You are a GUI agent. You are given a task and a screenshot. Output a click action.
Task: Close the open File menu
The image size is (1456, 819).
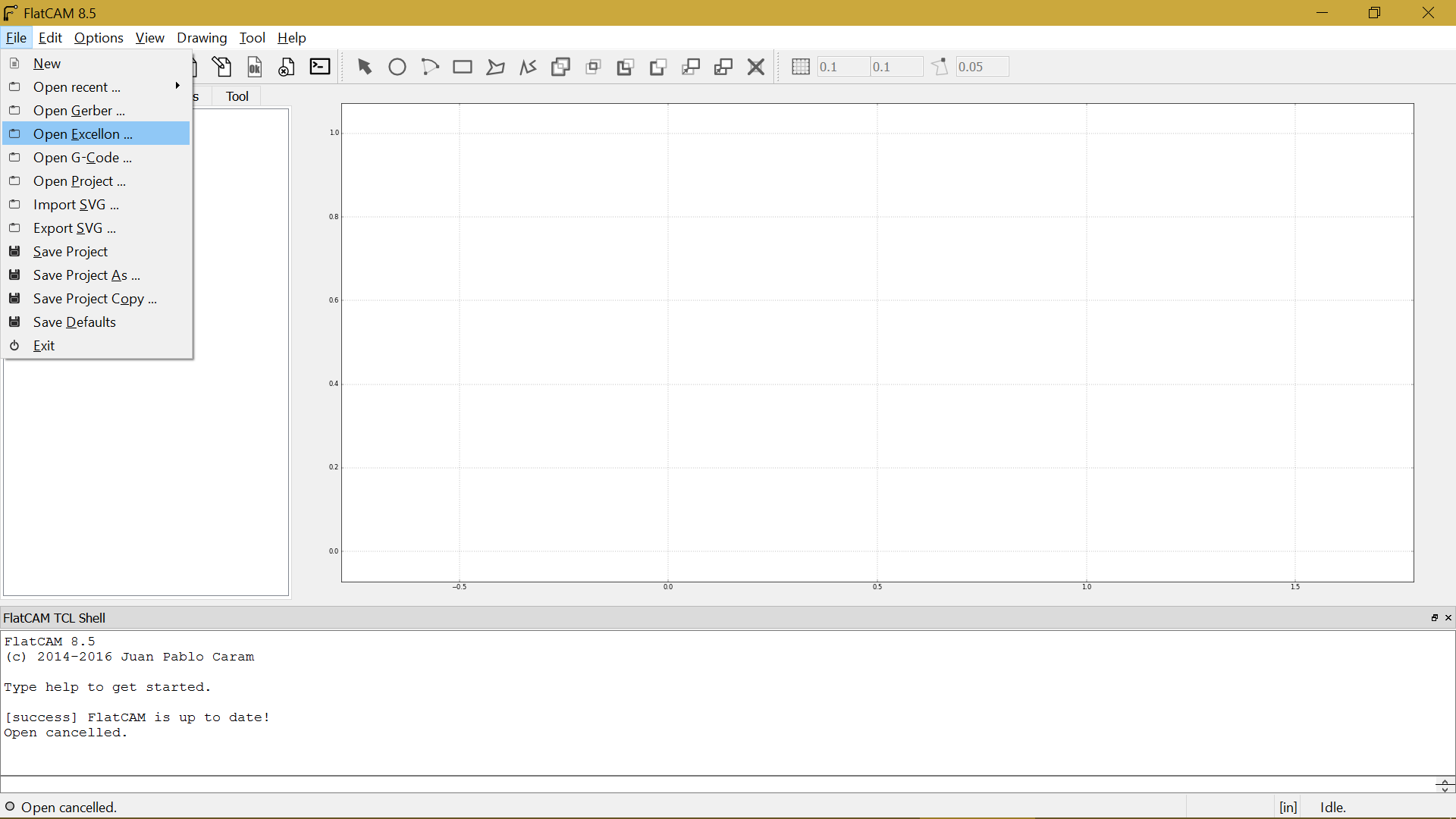[16, 38]
